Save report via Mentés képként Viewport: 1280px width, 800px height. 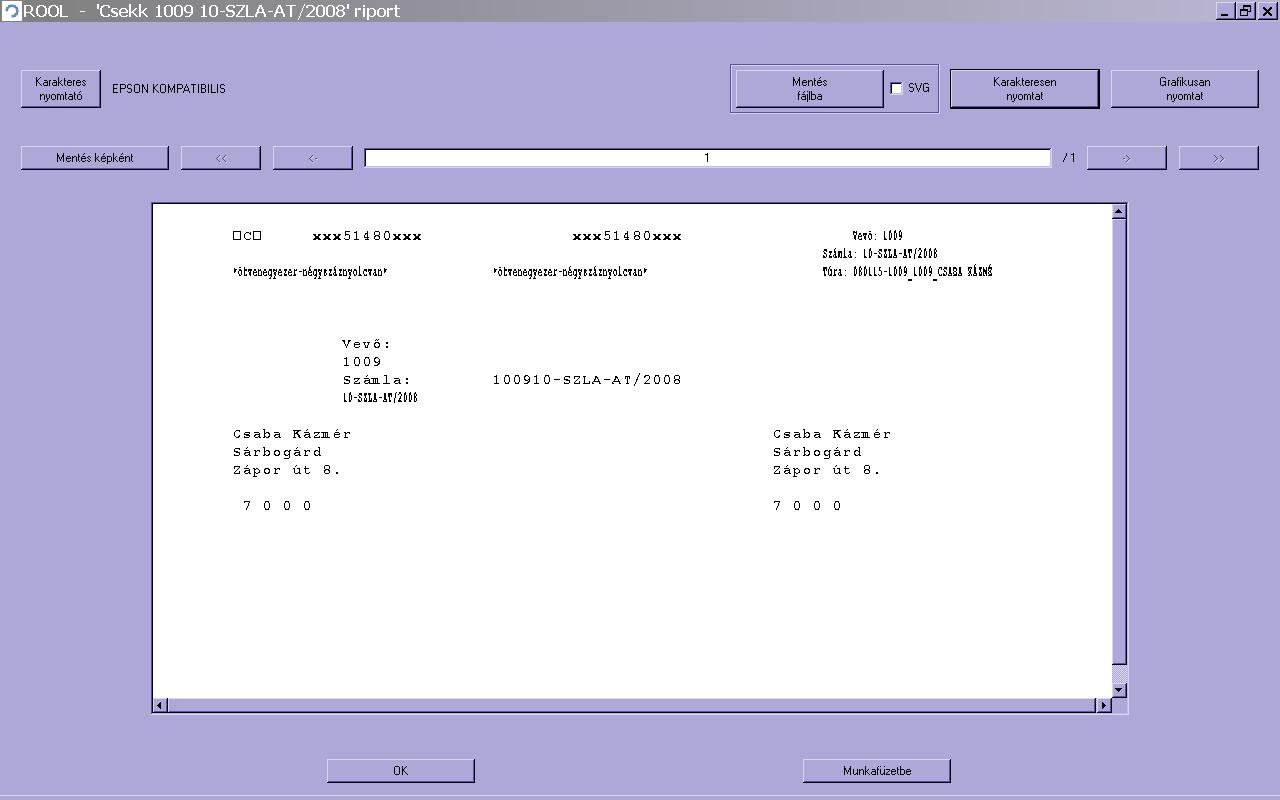click(x=95, y=158)
